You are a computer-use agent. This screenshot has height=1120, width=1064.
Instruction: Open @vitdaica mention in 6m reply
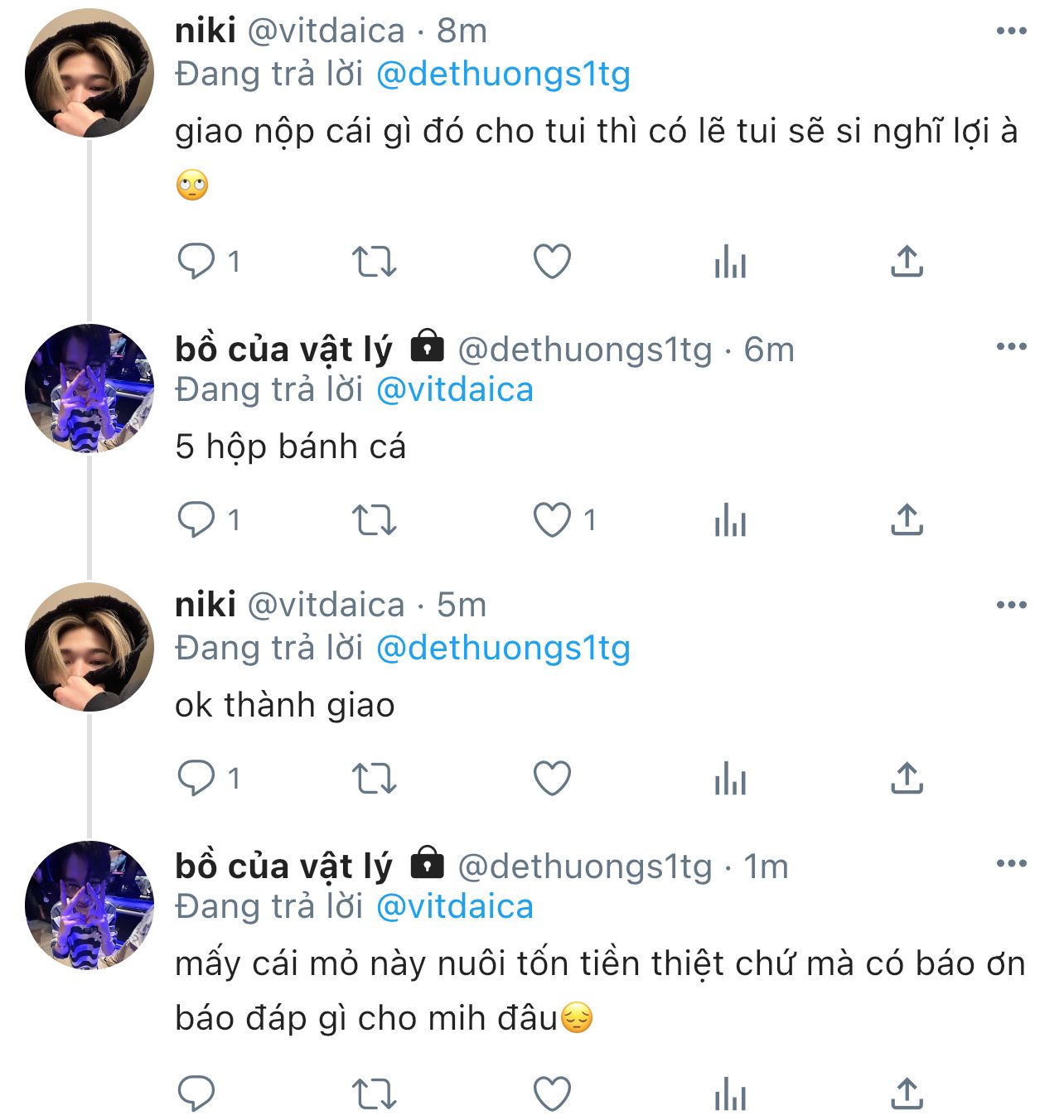tap(455, 390)
